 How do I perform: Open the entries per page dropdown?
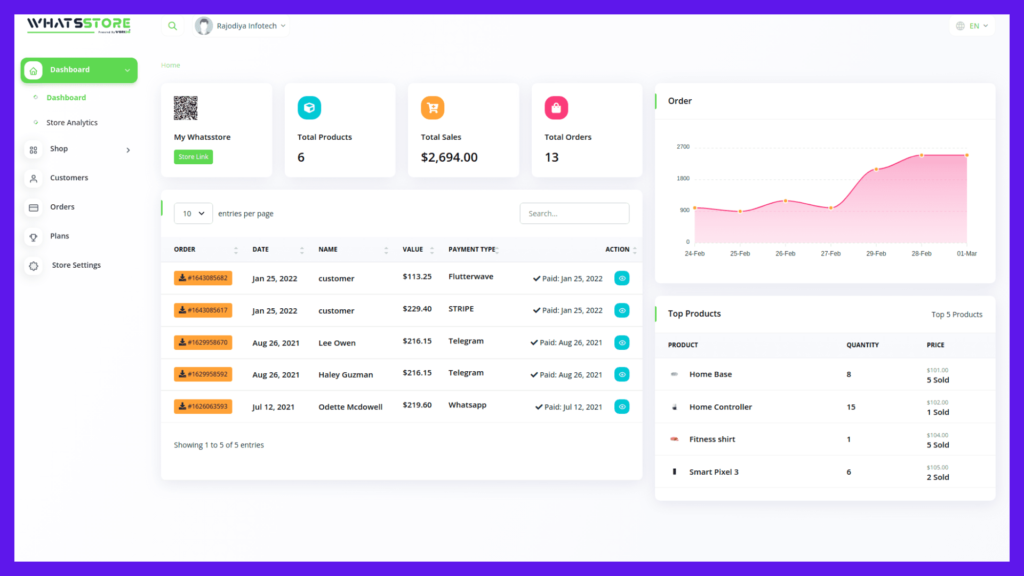coord(193,213)
